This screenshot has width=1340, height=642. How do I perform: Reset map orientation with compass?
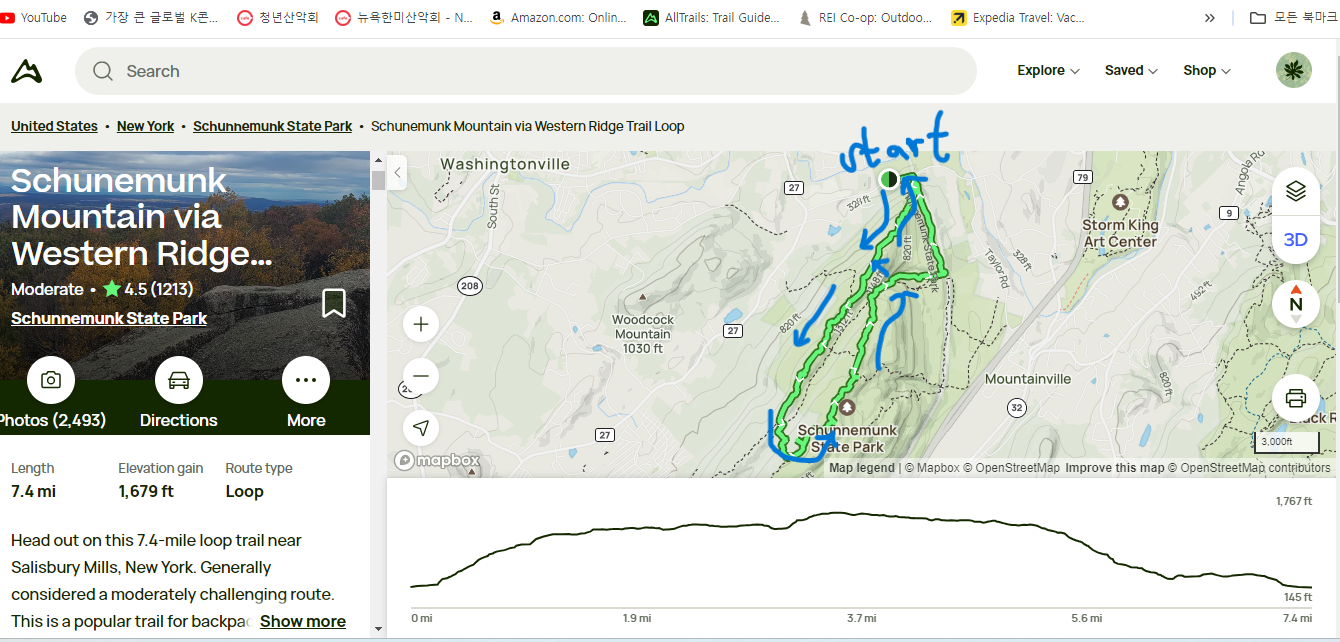tap(1296, 304)
